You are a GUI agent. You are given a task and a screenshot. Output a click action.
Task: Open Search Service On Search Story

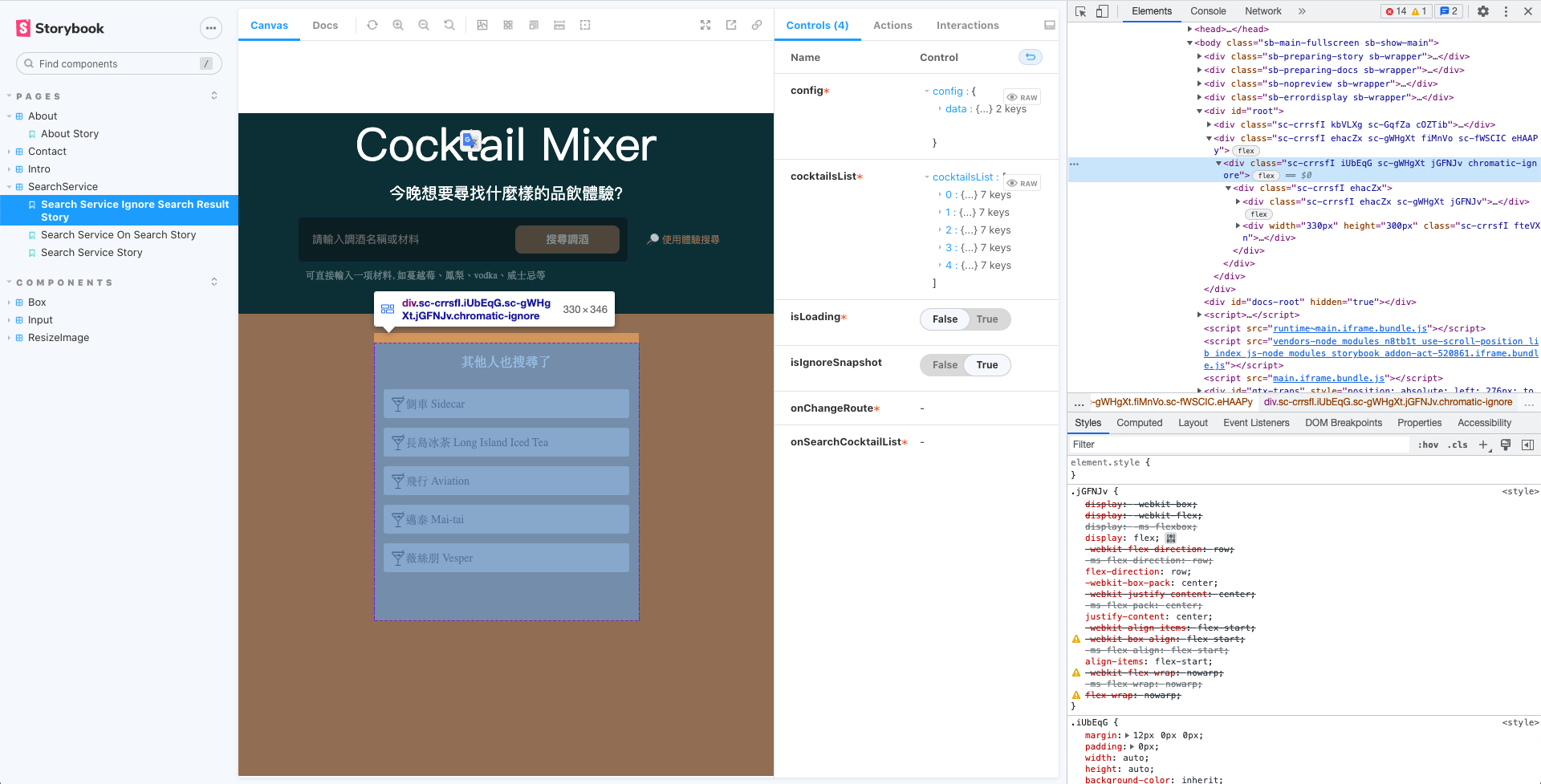tap(119, 235)
